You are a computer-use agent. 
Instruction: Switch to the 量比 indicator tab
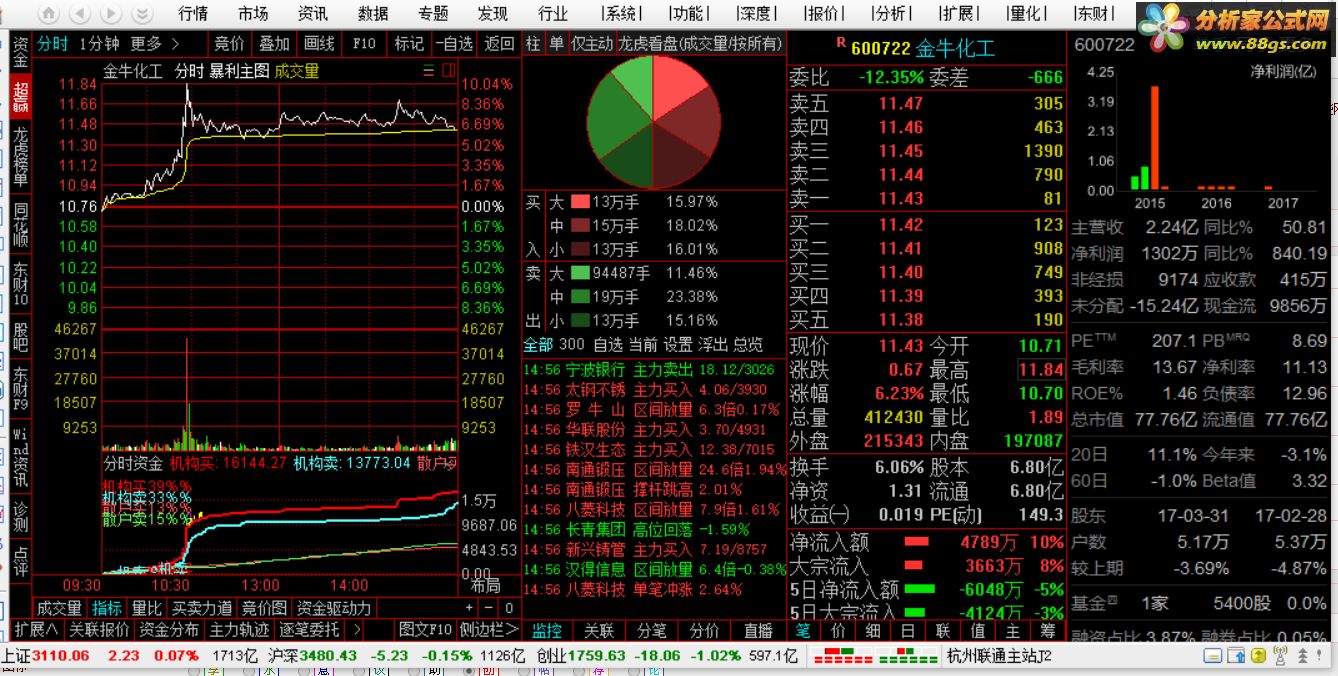click(147, 608)
